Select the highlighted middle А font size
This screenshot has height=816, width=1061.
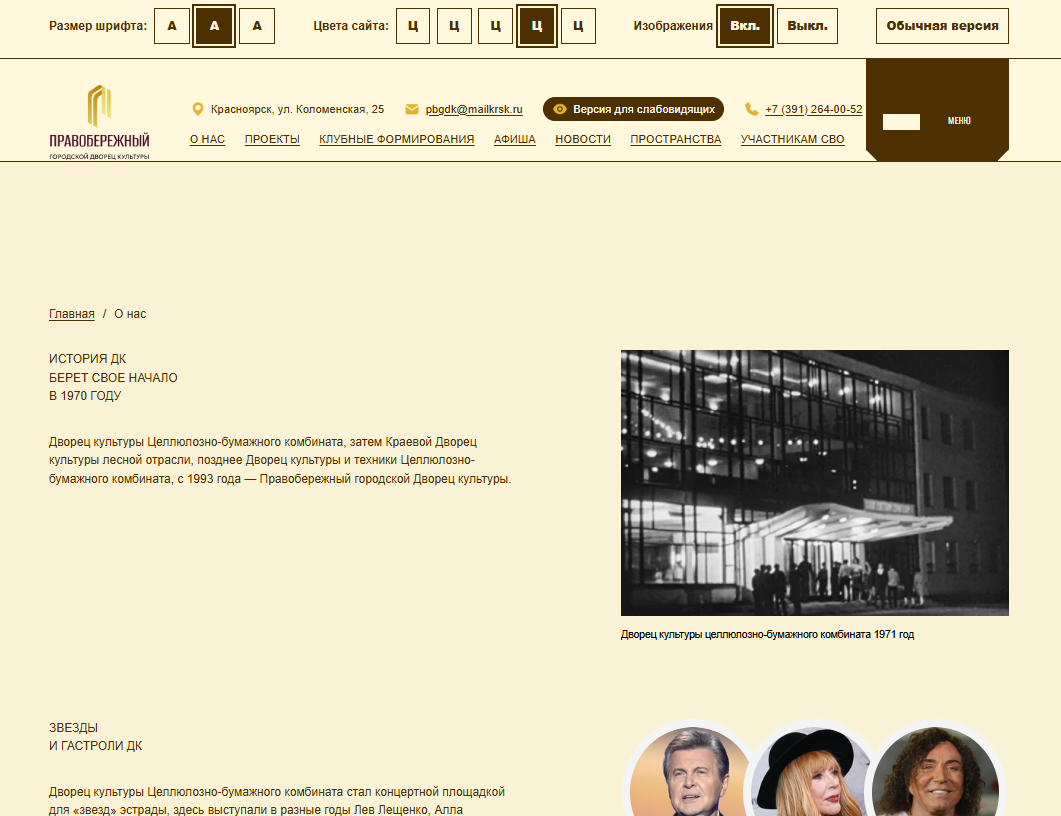pyautogui.click(x=214, y=26)
